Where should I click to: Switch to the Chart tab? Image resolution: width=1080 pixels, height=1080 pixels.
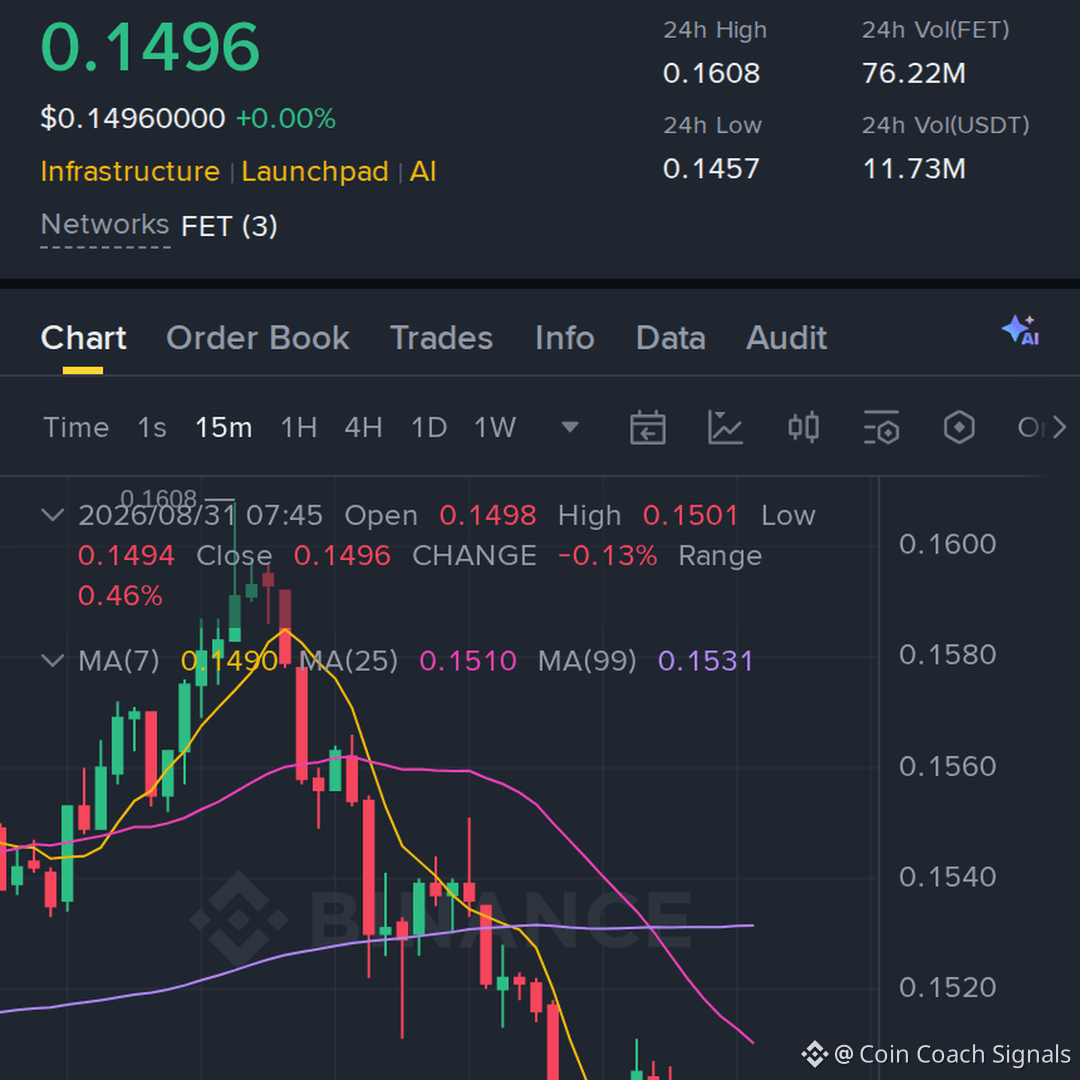[83, 338]
